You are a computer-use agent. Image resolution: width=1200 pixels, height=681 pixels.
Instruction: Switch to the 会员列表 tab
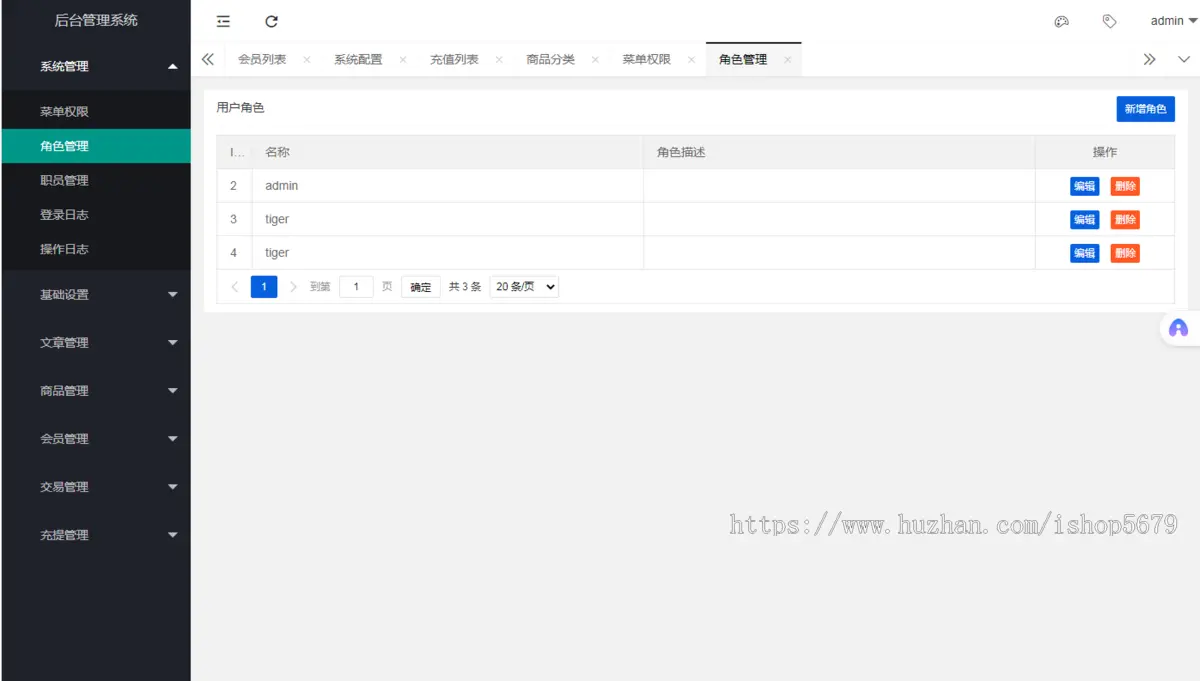[x=262, y=60]
